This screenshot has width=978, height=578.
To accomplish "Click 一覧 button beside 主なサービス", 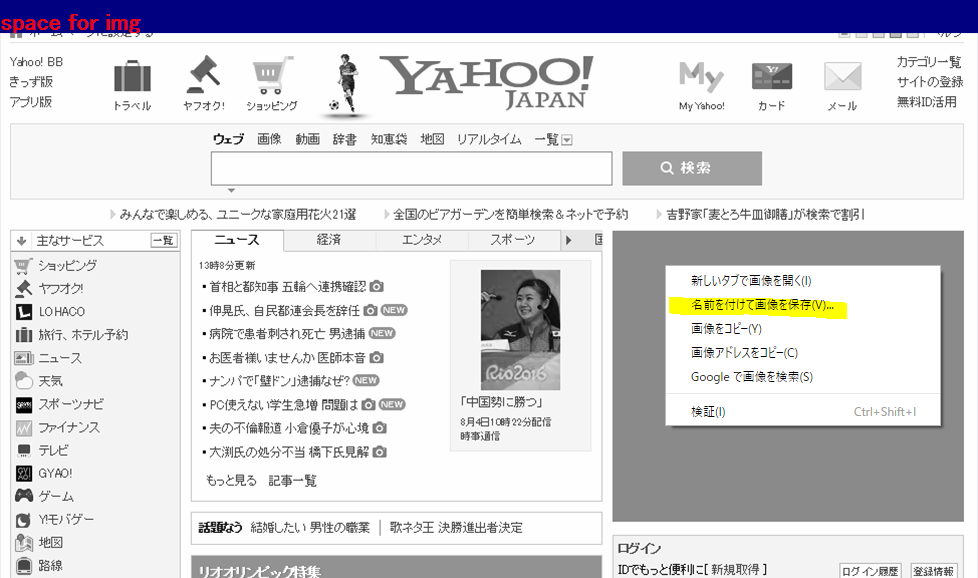I will point(163,241).
